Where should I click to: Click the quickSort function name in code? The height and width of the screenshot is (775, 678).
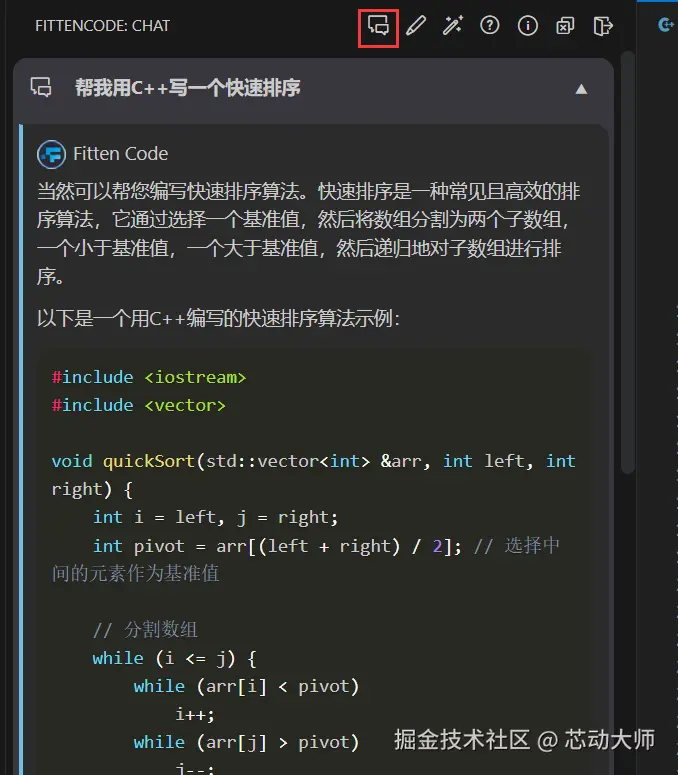[x=149, y=461]
